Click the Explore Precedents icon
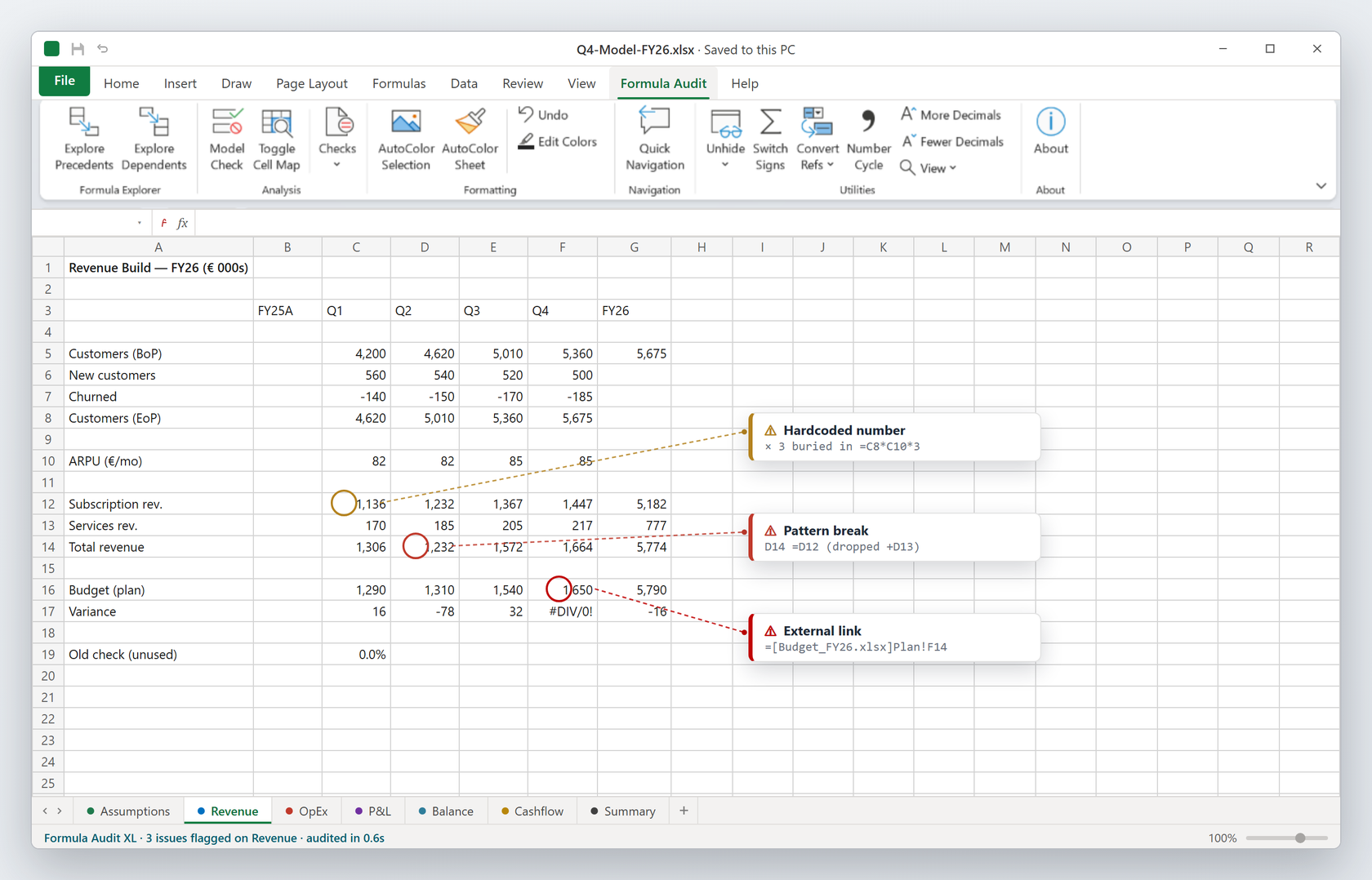The image size is (1372, 880). pos(83,139)
